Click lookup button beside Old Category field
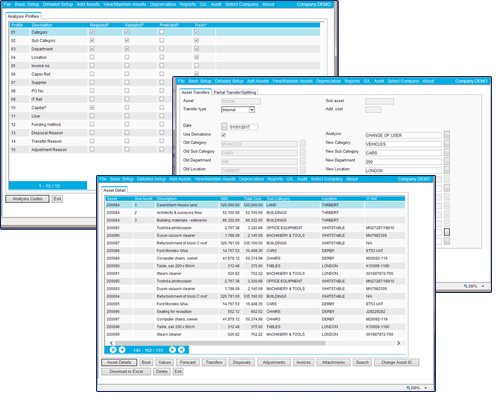This screenshot has height=400, width=500. click(x=303, y=144)
